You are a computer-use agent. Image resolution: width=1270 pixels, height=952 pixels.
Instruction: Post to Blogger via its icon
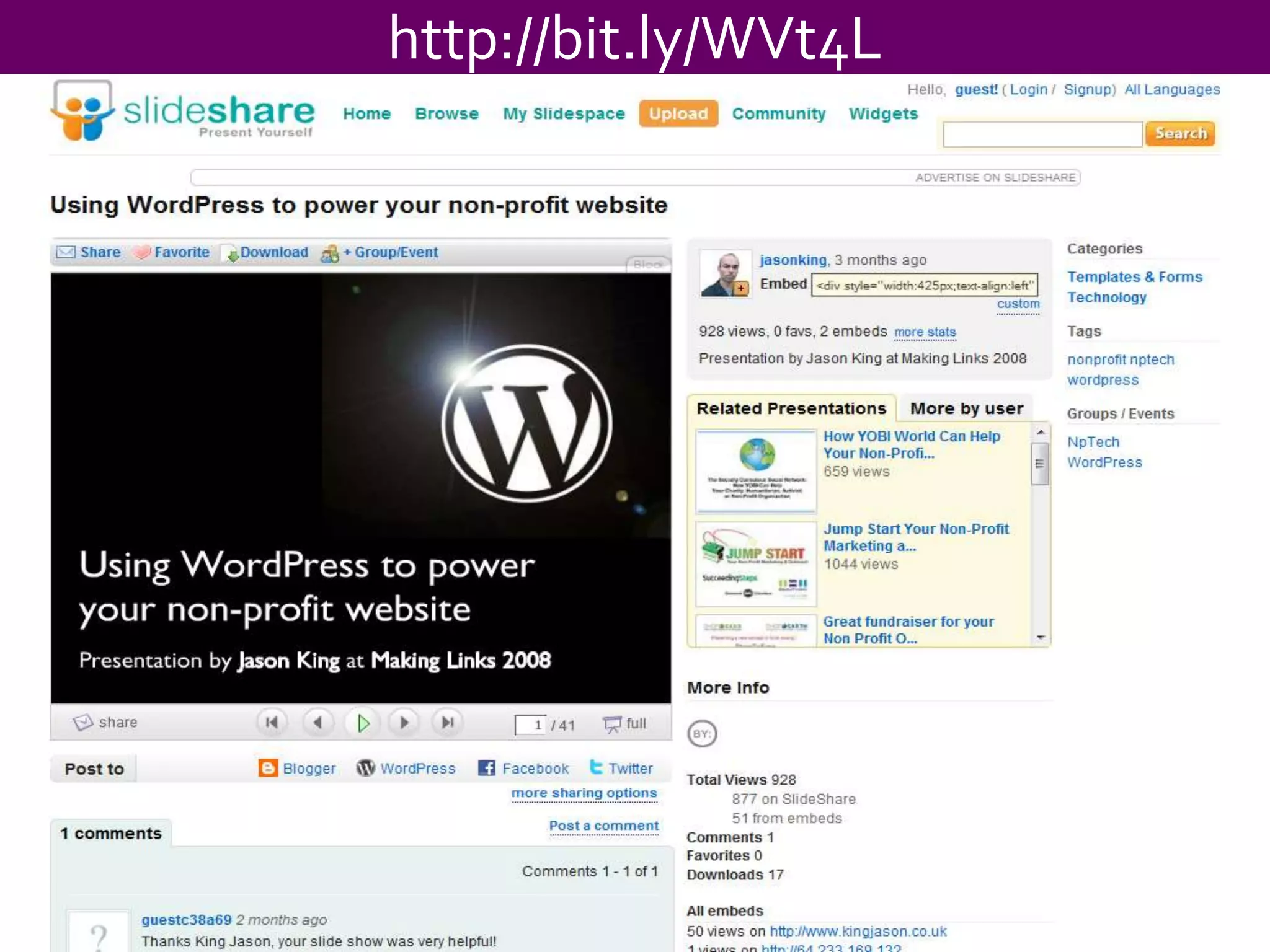pos(268,768)
